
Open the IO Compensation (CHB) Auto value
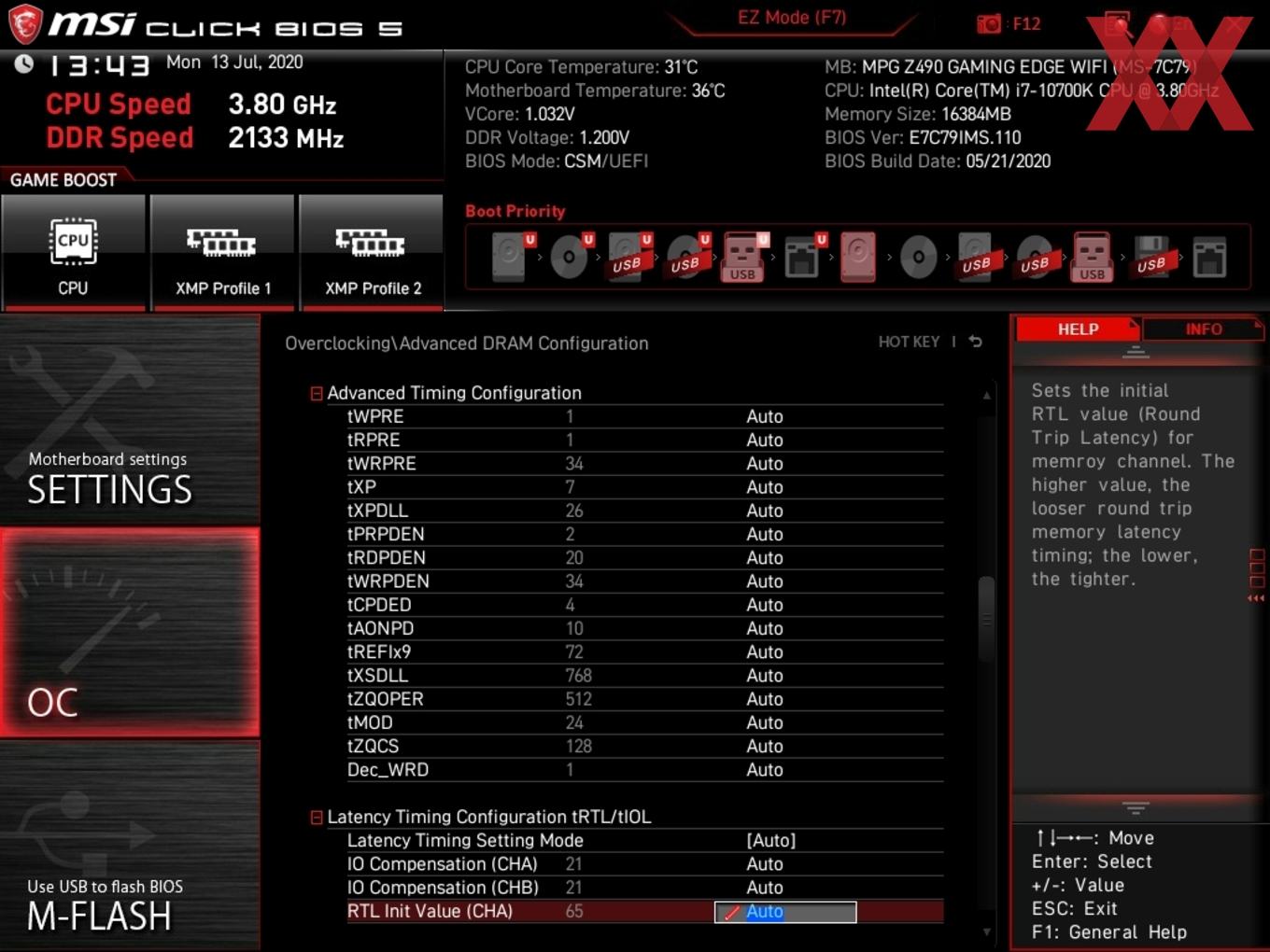[x=765, y=888]
